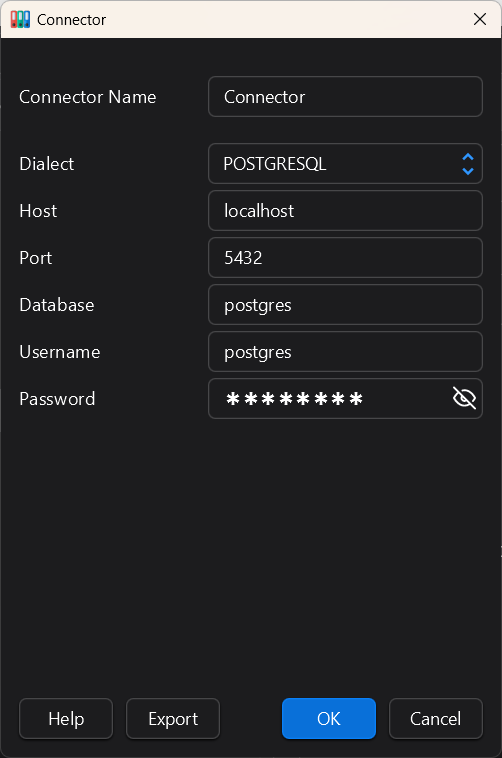Click the "Username" label

(x=60, y=351)
